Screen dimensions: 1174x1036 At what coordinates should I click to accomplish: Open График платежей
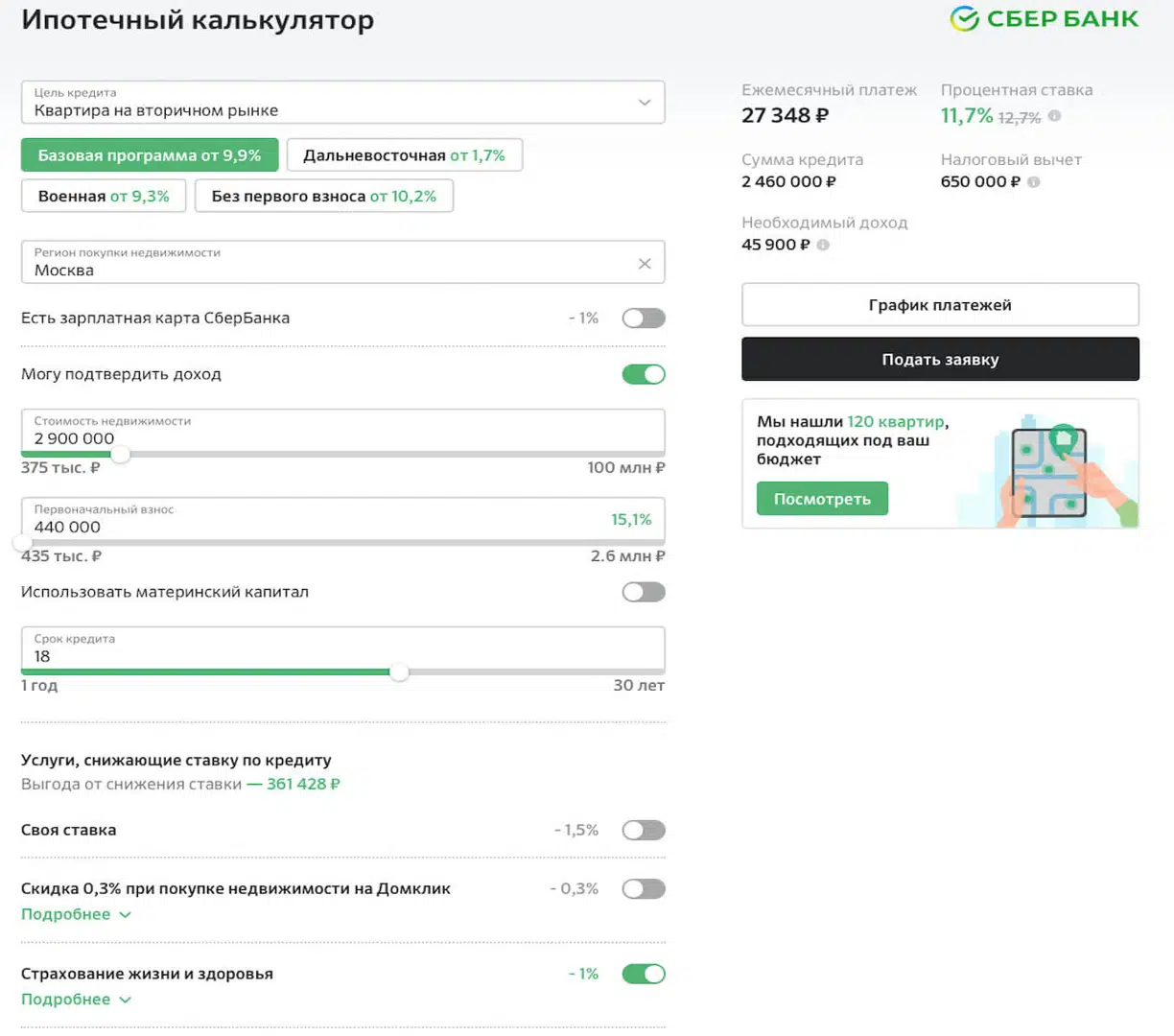(940, 305)
